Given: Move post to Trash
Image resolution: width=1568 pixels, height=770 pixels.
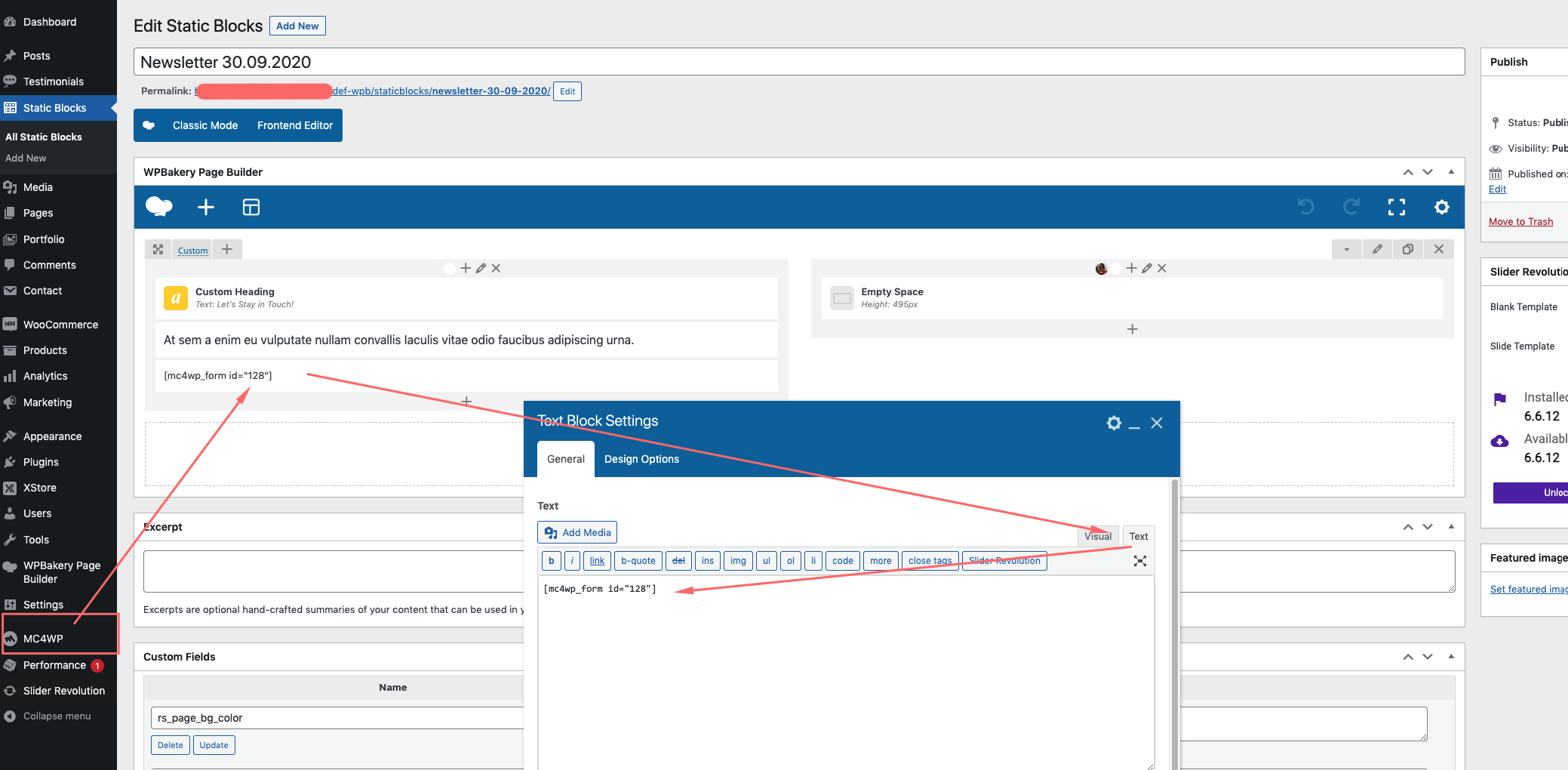Looking at the screenshot, I should click(1520, 221).
